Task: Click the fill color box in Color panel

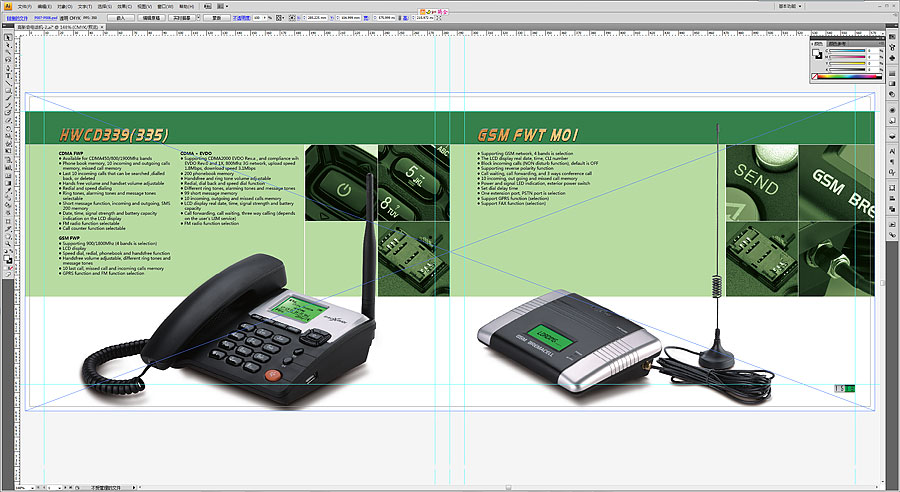Action: [x=814, y=55]
